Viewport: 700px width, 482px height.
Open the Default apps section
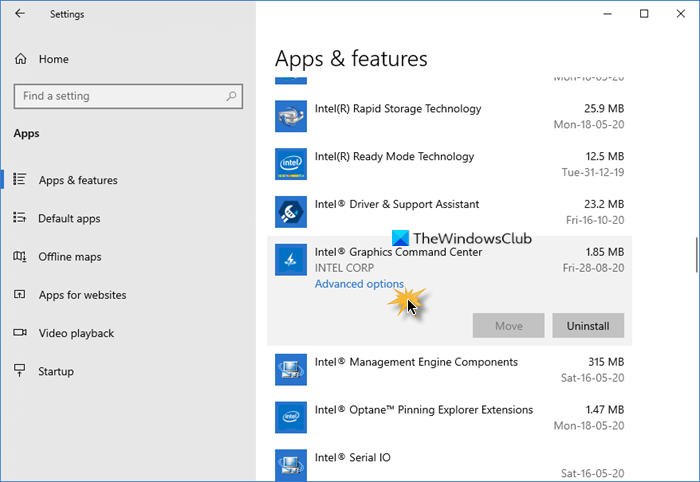click(69, 218)
